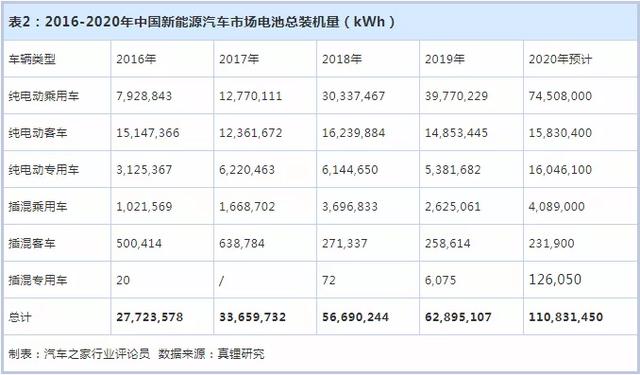Click the 纯电动专用车 row label
The width and height of the screenshot is (640, 375).
click(44, 170)
